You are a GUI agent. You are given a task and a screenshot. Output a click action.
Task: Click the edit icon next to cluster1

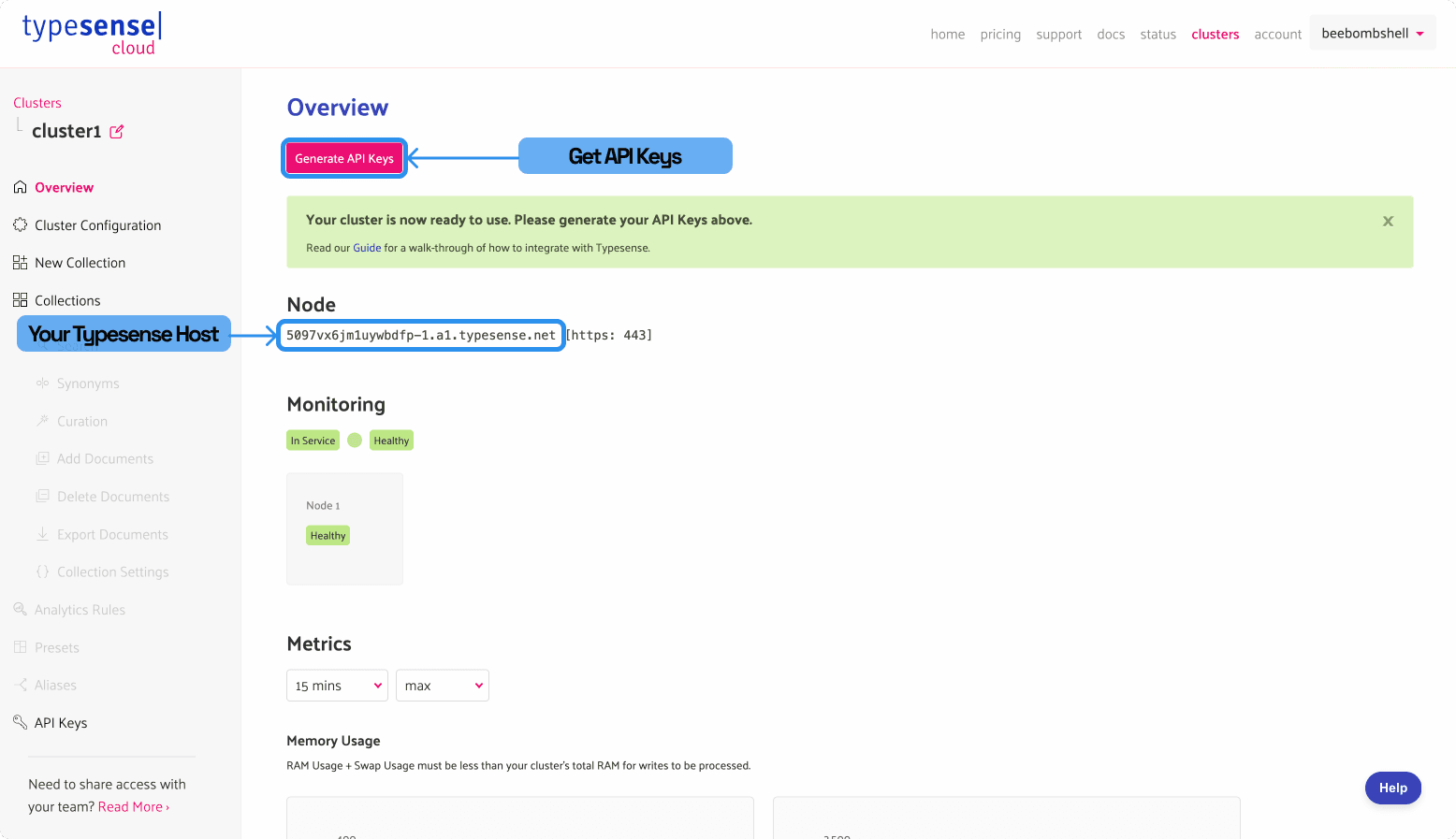117,132
